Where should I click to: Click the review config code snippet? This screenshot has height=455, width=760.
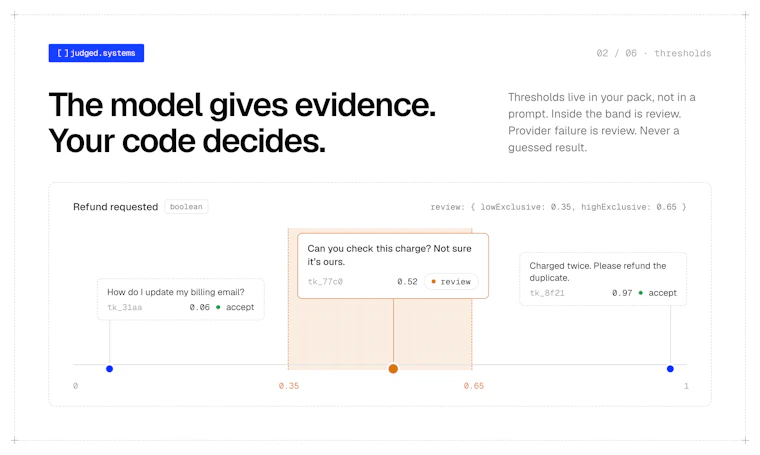pos(558,207)
